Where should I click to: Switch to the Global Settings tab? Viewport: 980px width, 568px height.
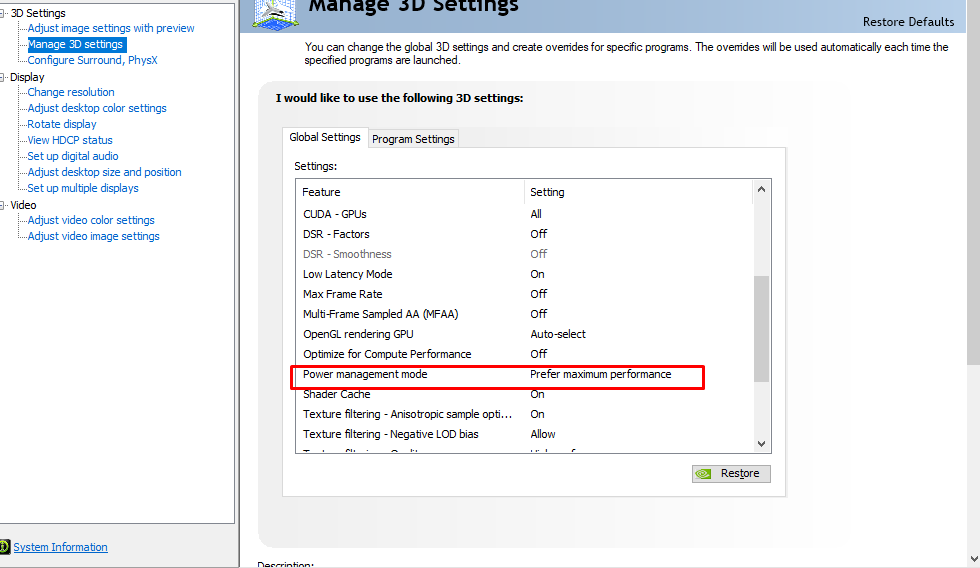325,137
